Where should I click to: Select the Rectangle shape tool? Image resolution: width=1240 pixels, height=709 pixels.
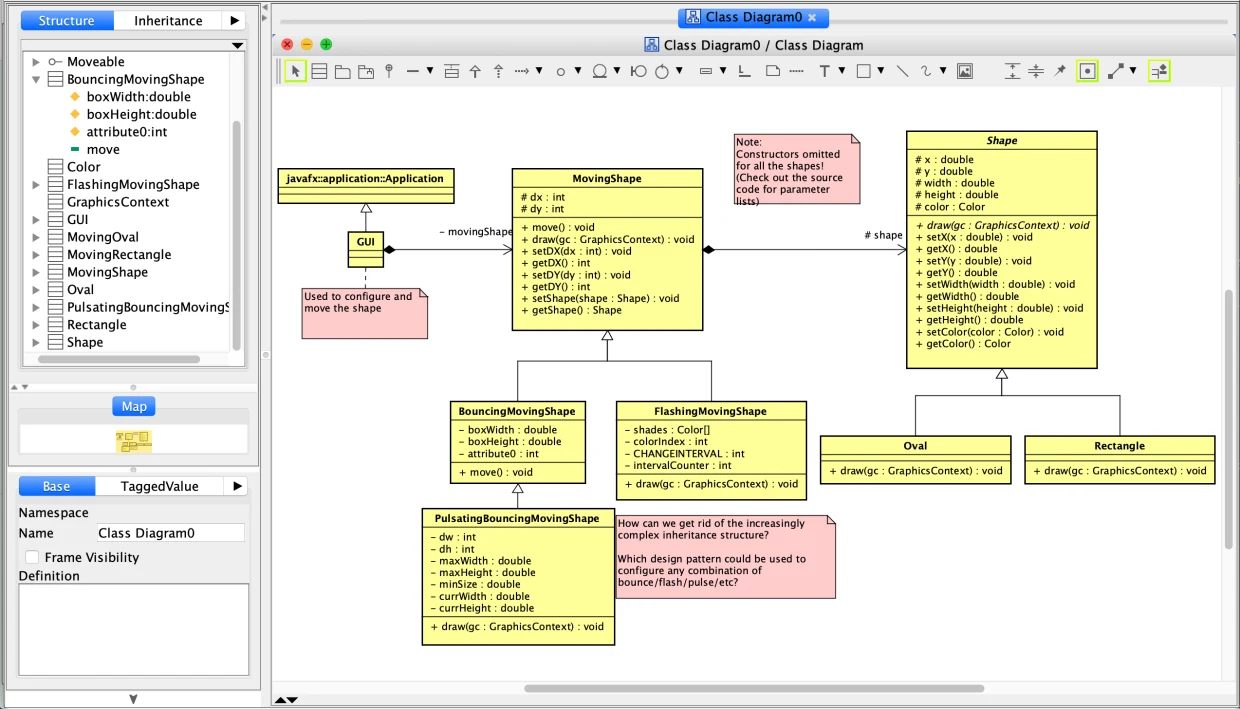(864, 71)
